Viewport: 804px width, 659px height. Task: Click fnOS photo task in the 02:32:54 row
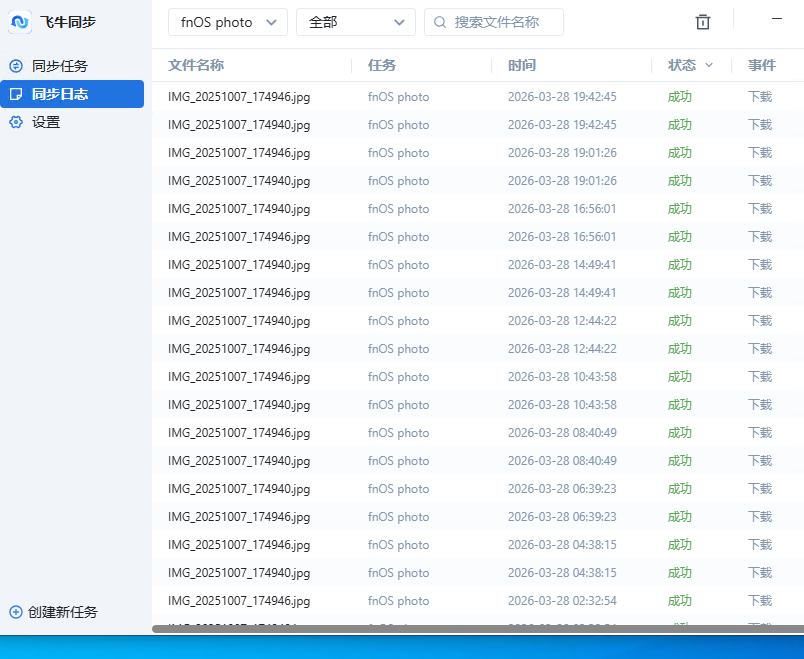click(x=398, y=601)
